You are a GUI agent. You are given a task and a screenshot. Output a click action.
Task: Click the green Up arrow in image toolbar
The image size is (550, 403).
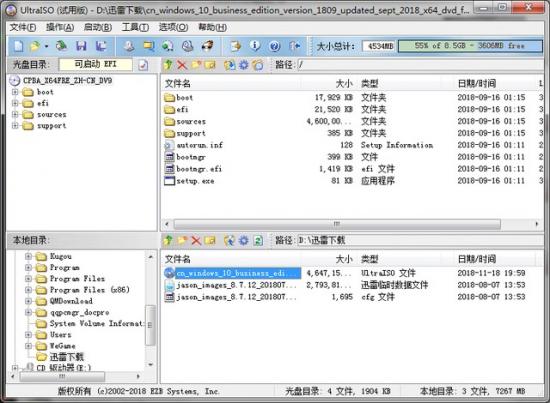coord(168,65)
